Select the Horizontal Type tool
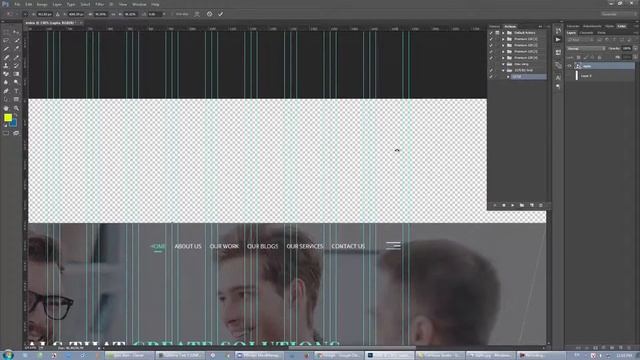 pos(16,91)
